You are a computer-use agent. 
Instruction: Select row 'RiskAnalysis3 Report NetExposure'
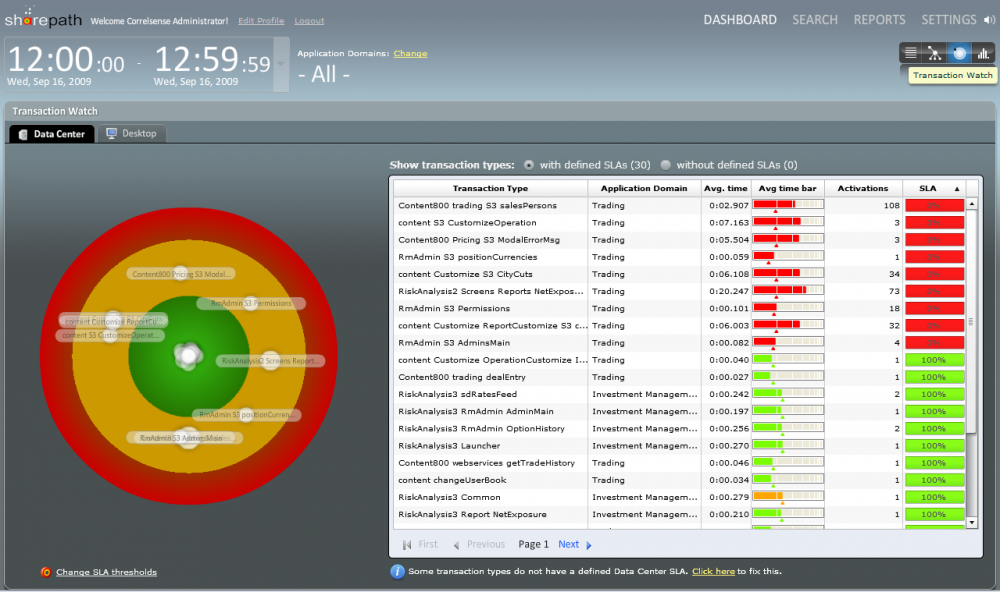coord(679,514)
